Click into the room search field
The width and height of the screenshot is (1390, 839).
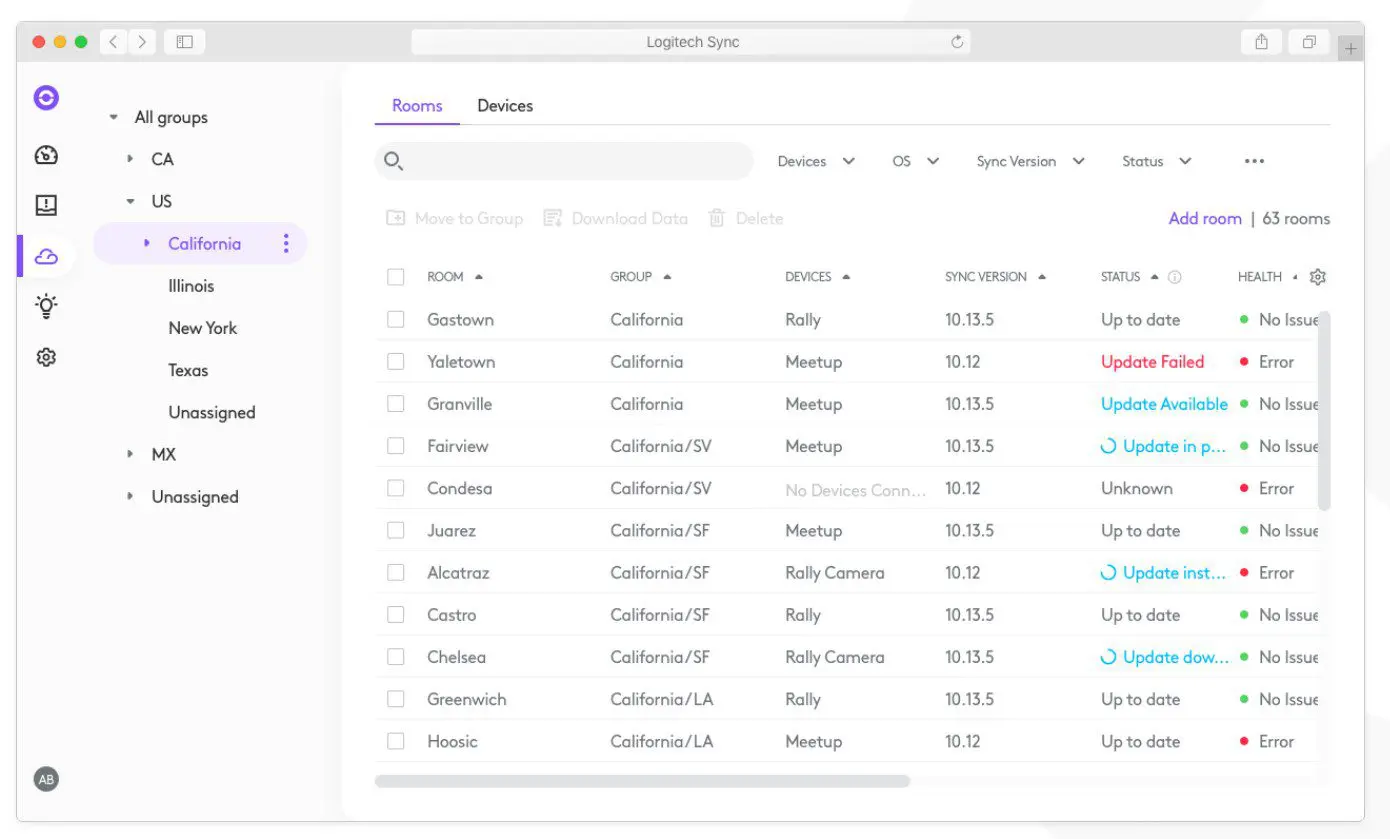564,161
